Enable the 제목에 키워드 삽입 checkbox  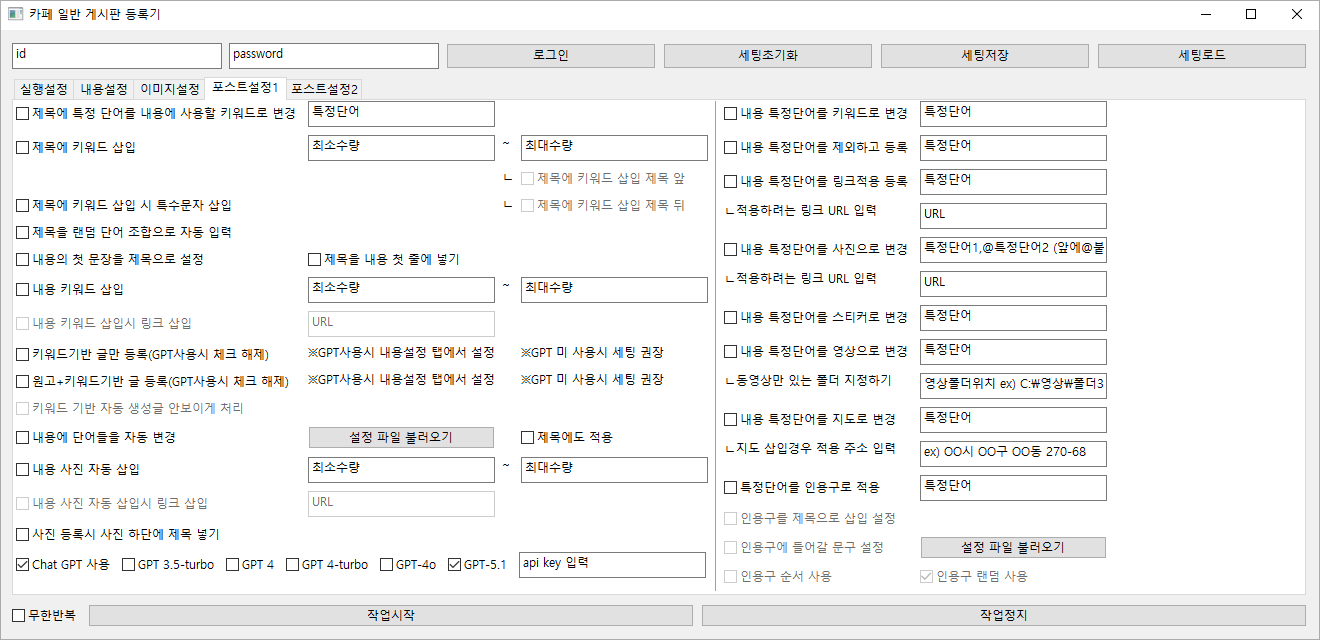click(x=23, y=148)
